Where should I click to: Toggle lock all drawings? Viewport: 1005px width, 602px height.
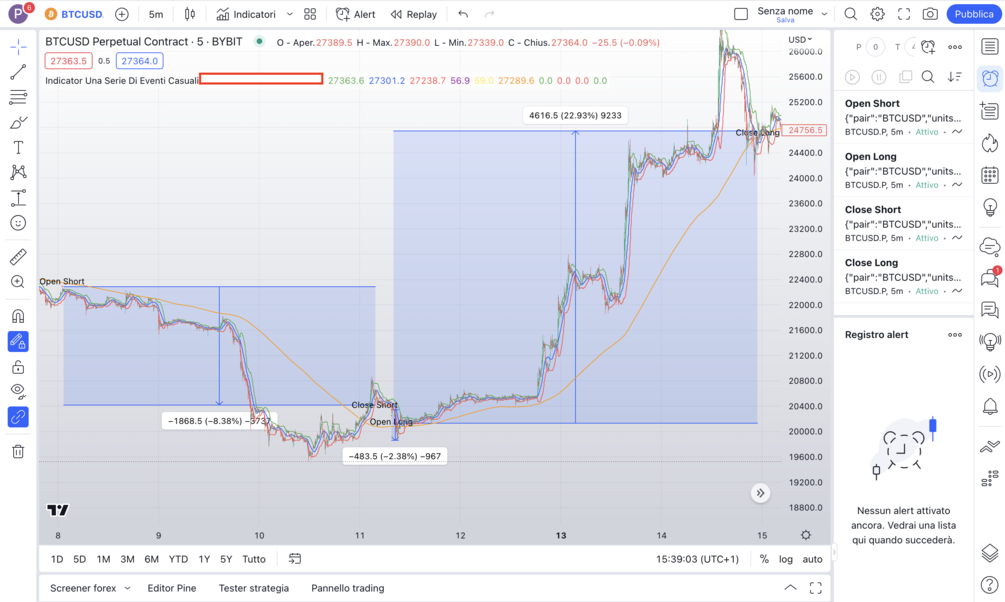(x=18, y=367)
